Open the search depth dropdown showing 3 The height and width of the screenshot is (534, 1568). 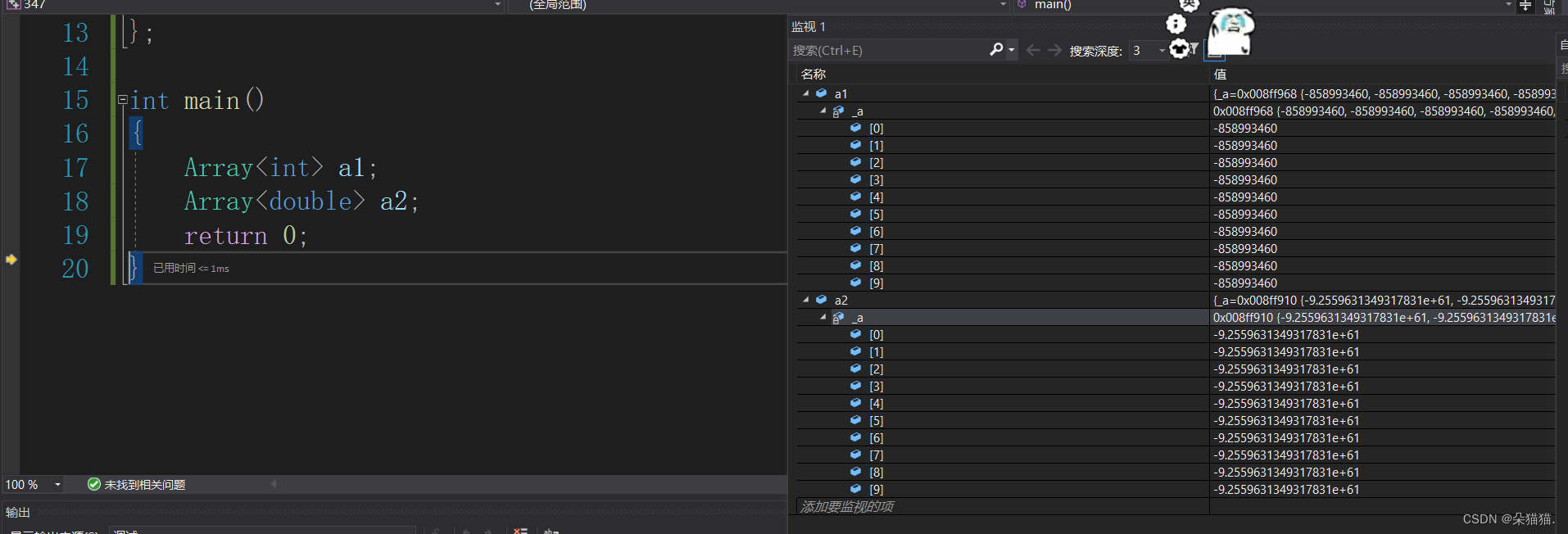(1162, 51)
